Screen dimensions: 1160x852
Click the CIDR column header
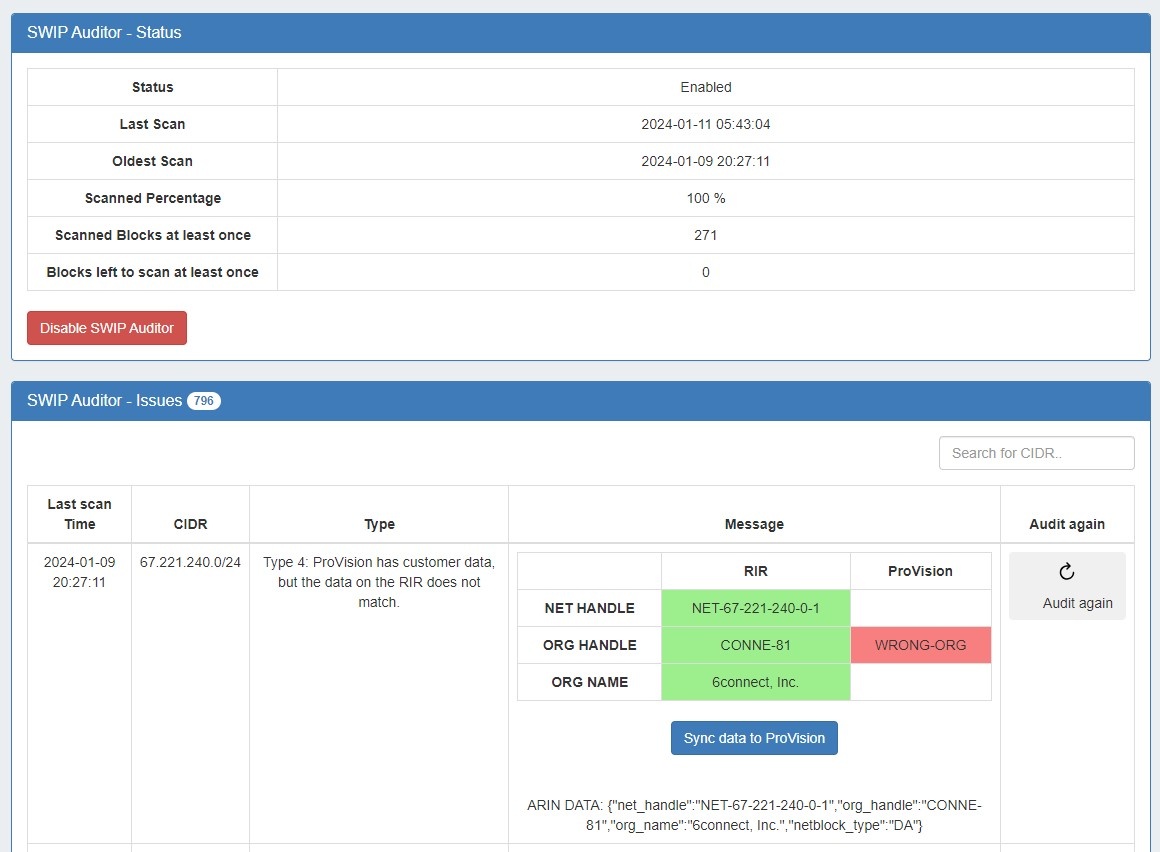[x=190, y=524]
